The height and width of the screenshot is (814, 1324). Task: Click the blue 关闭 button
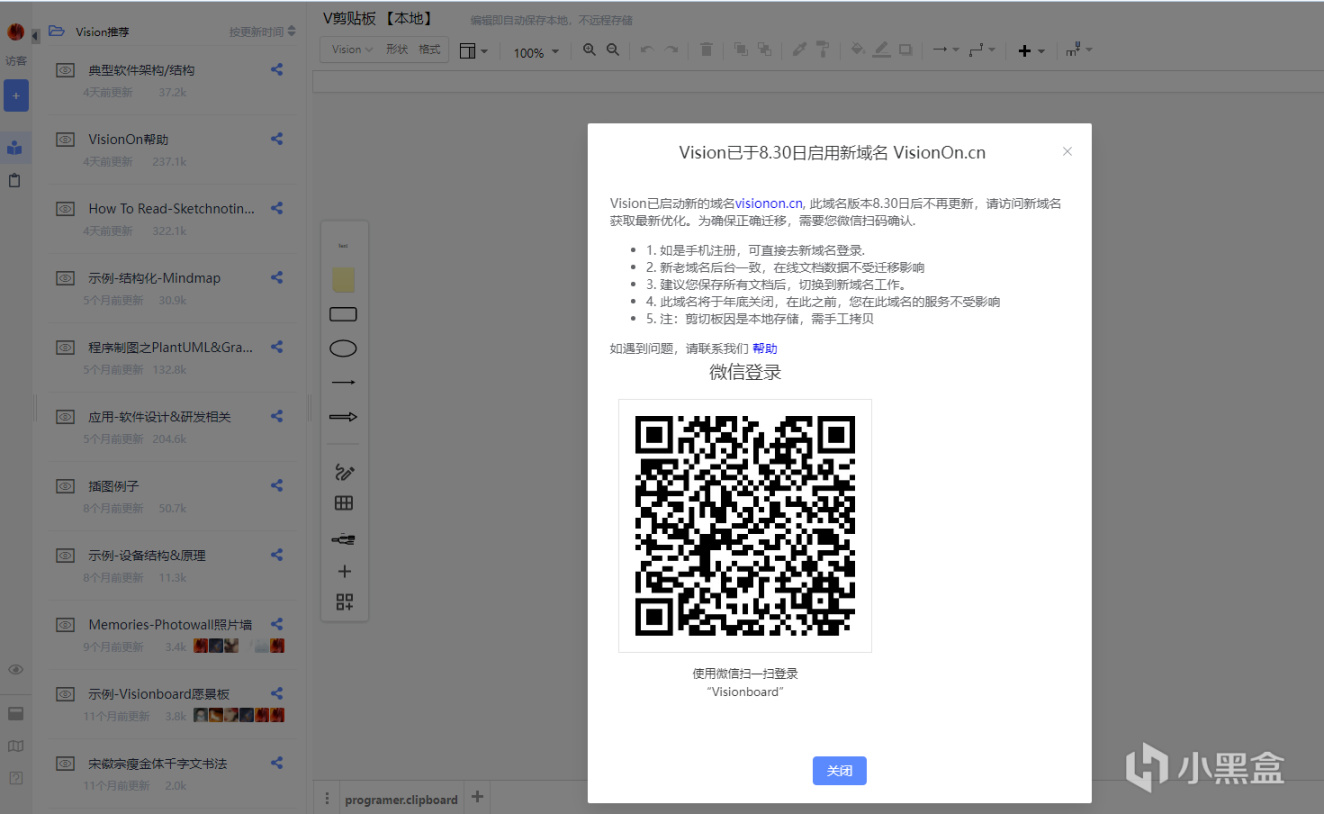[x=839, y=771]
